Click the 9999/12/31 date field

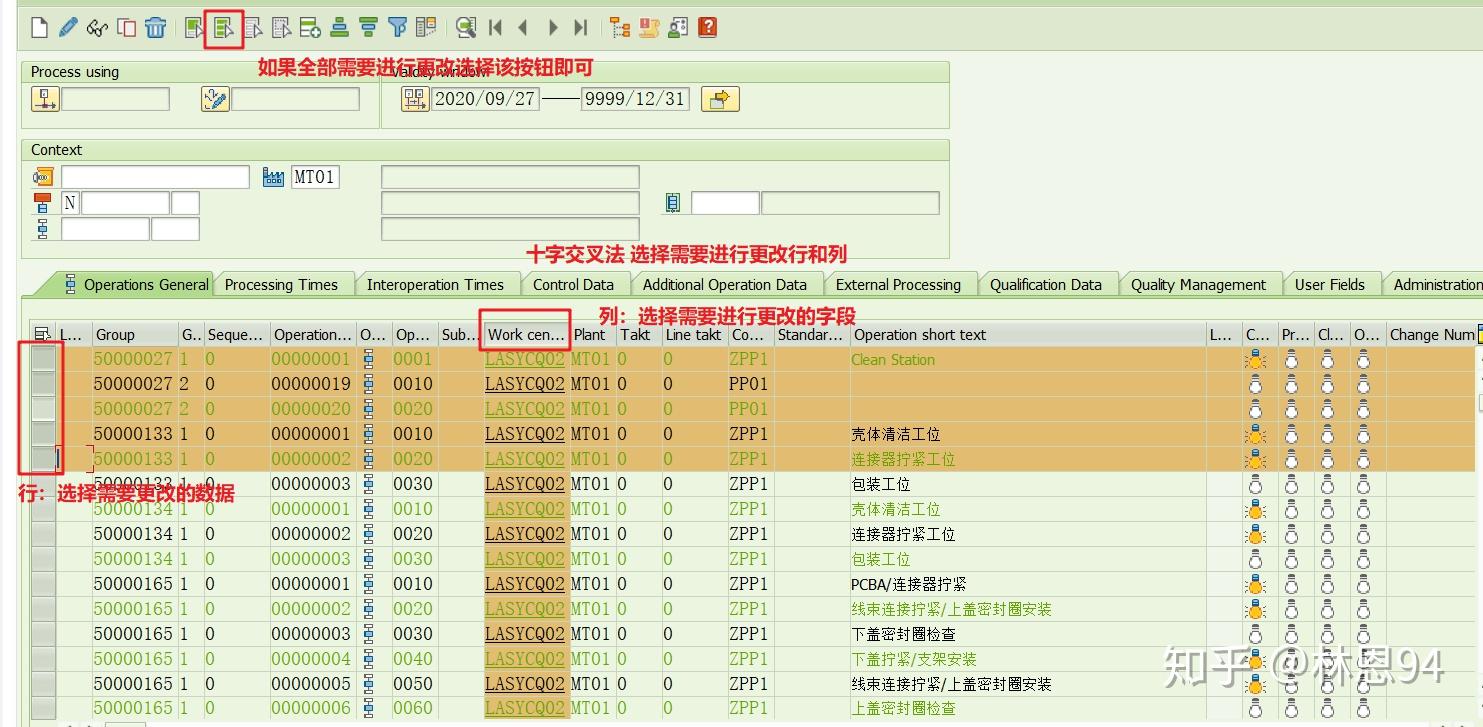[x=634, y=98]
